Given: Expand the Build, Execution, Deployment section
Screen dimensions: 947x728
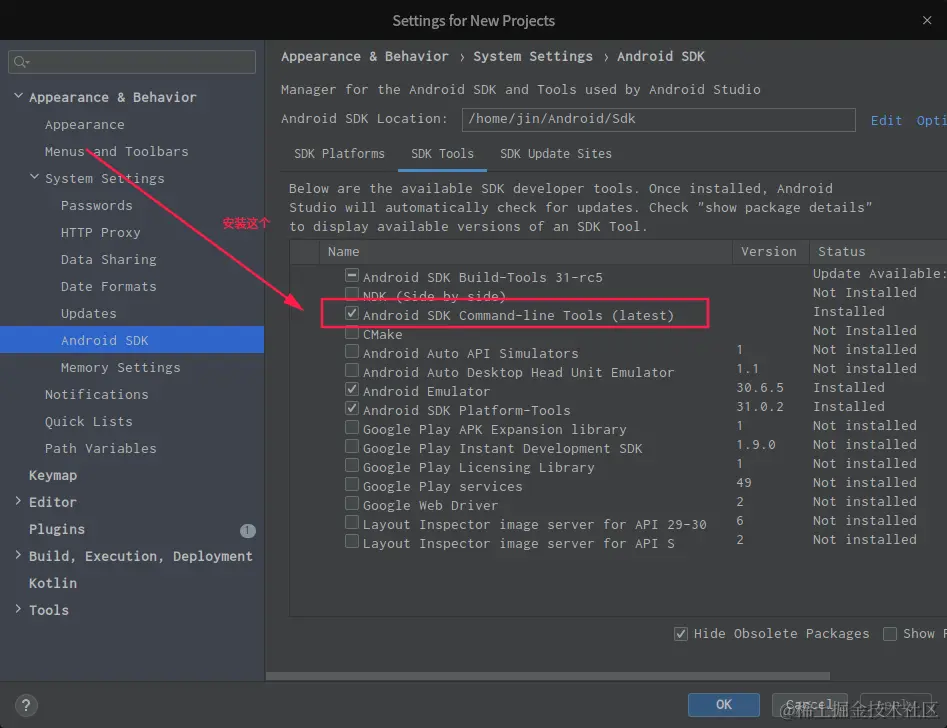Looking at the screenshot, I should [18, 556].
